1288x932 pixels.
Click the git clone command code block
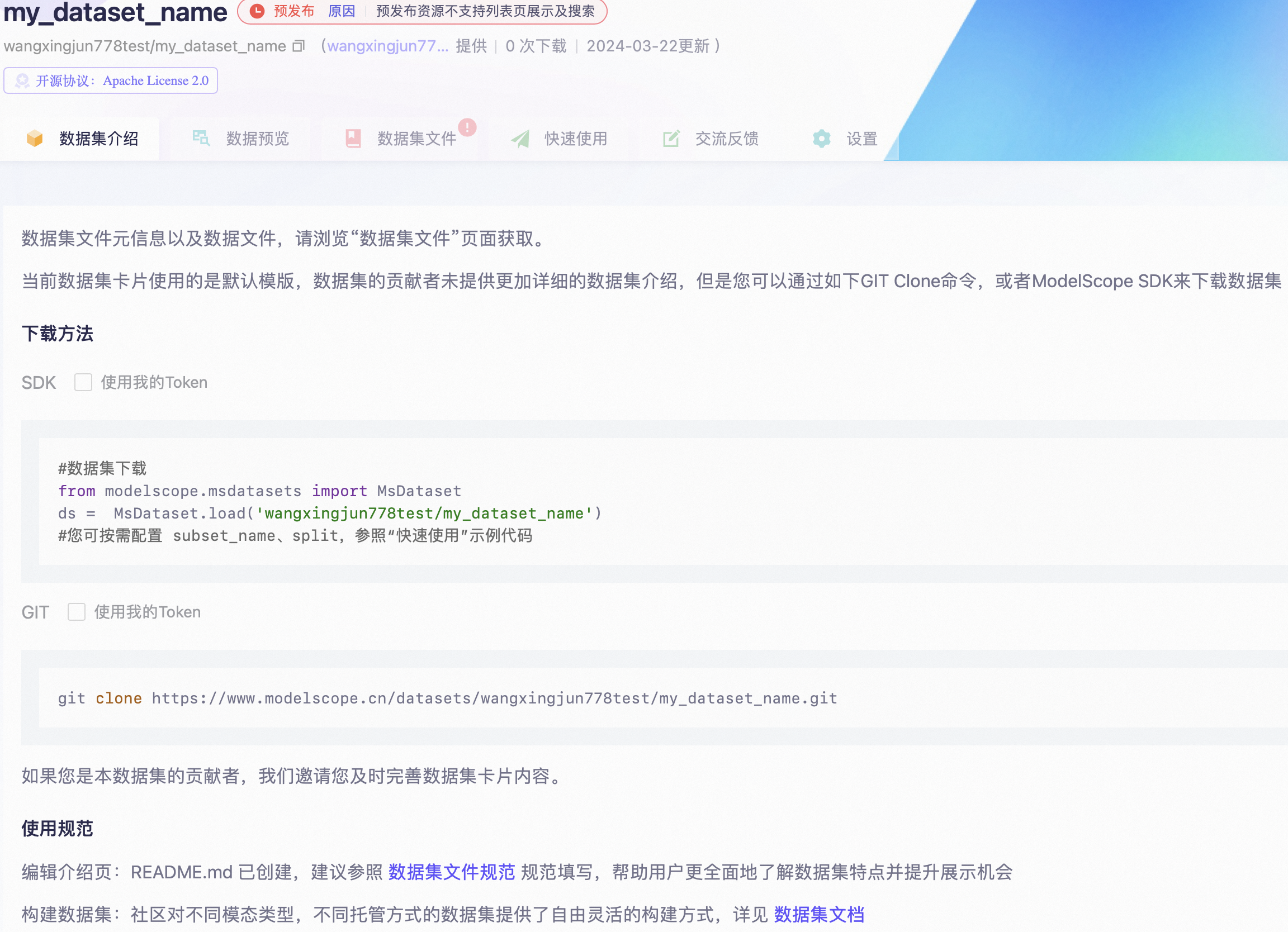pyautogui.click(x=448, y=698)
